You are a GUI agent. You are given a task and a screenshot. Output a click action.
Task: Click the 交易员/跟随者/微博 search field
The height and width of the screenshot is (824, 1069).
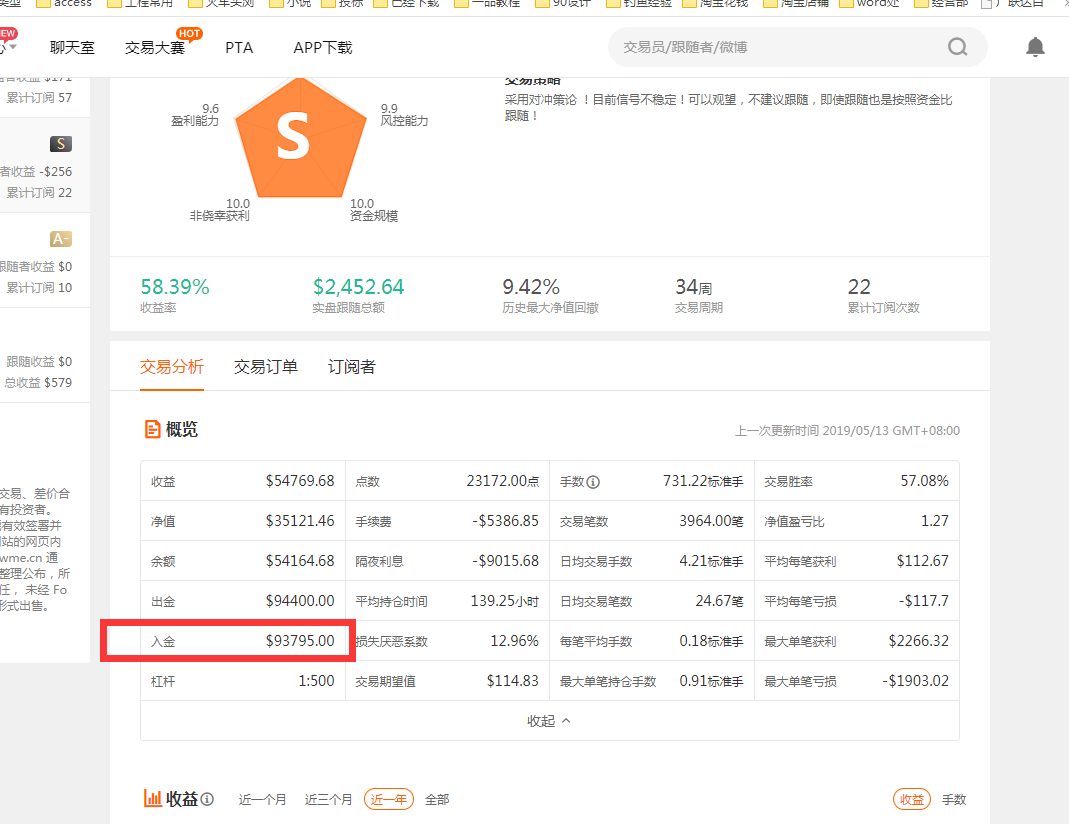click(775, 47)
